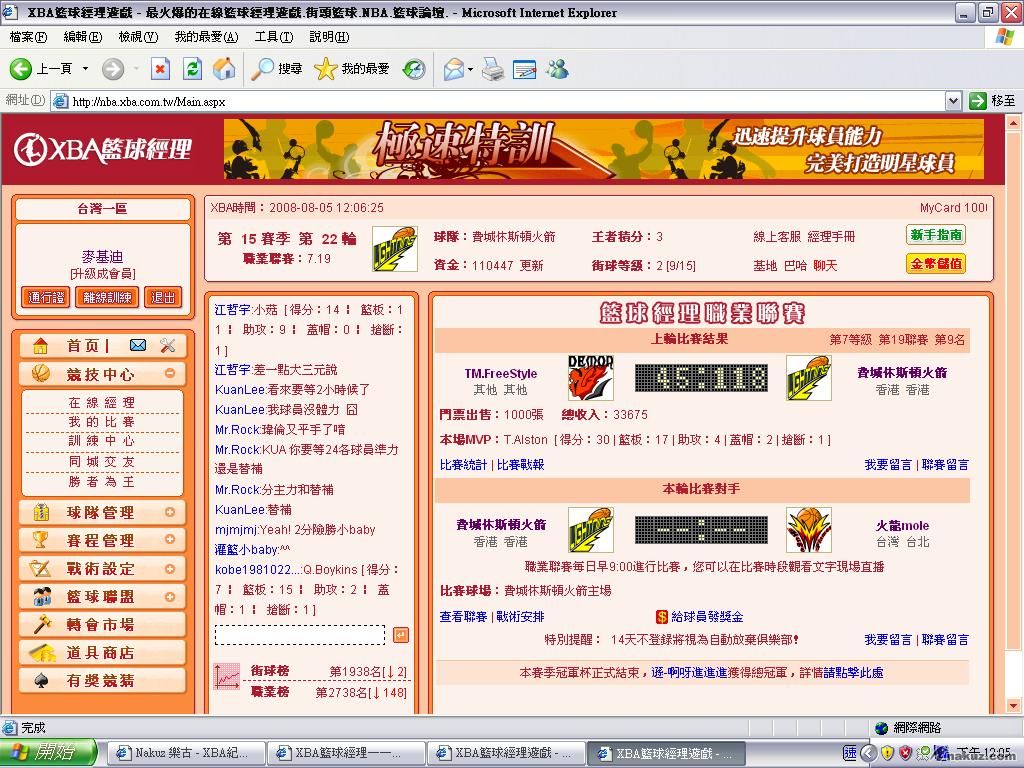The image size is (1024, 768).
Task: Click the orange chat send button
Action: pyautogui.click(x=400, y=635)
